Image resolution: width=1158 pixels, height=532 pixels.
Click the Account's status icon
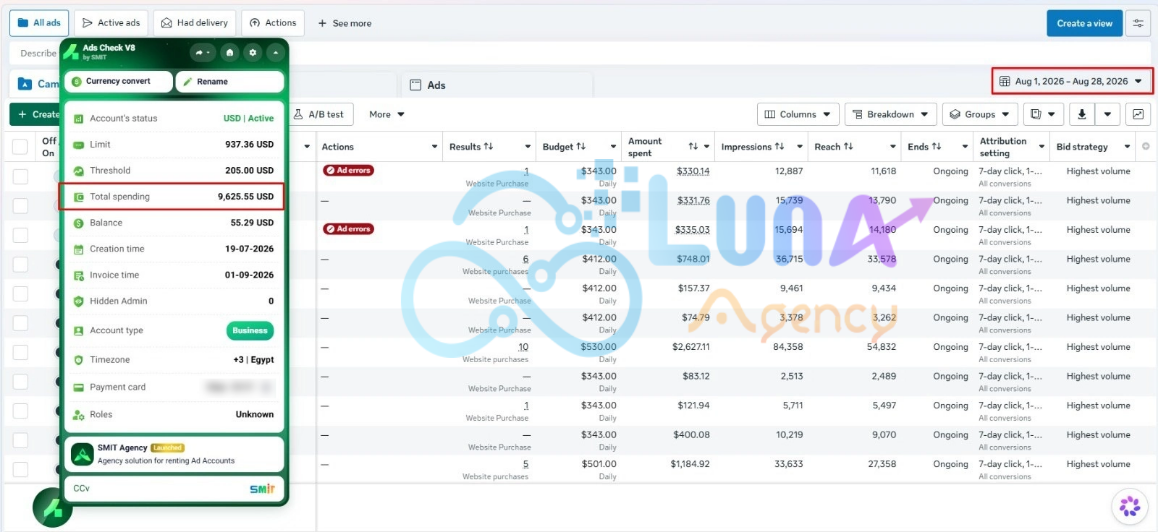tap(78, 118)
